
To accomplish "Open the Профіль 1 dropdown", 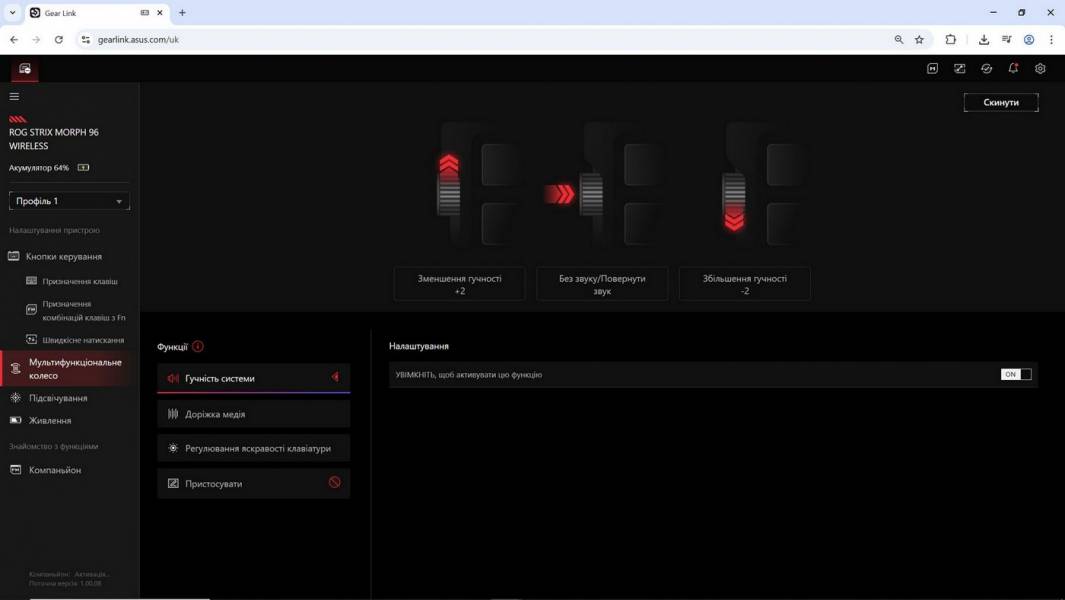I will pyautogui.click(x=69, y=201).
